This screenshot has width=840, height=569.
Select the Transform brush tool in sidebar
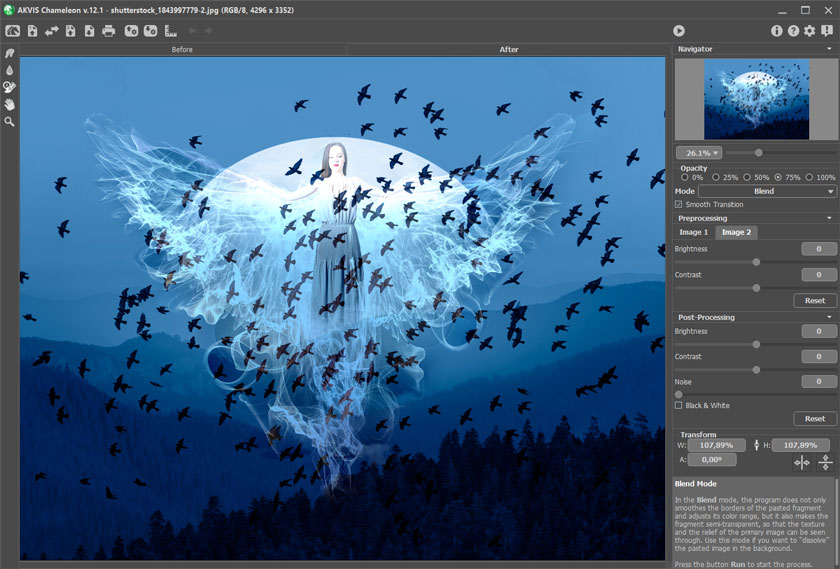(9, 54)
